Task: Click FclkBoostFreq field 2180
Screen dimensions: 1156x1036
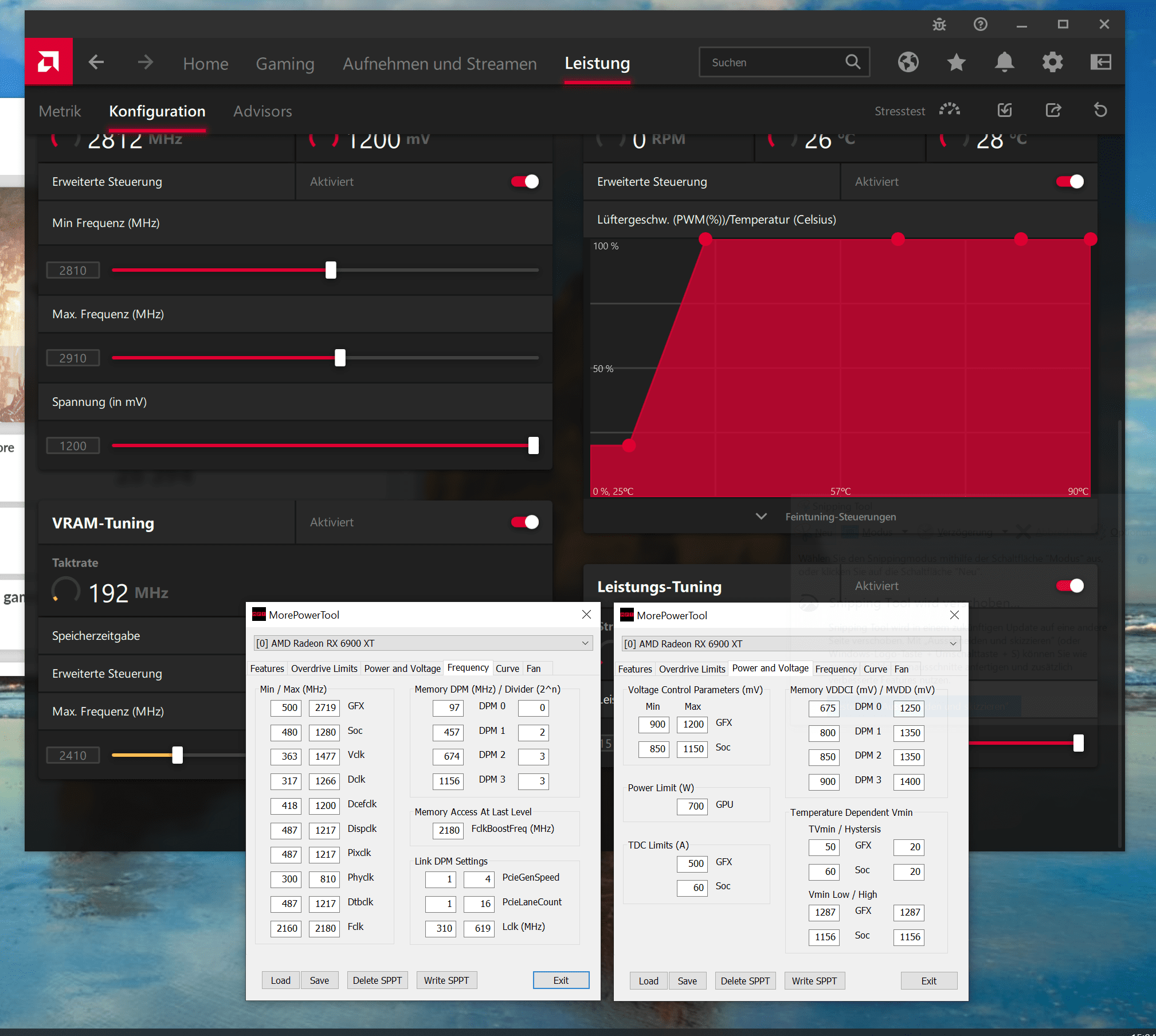Action: click(448, 830)
